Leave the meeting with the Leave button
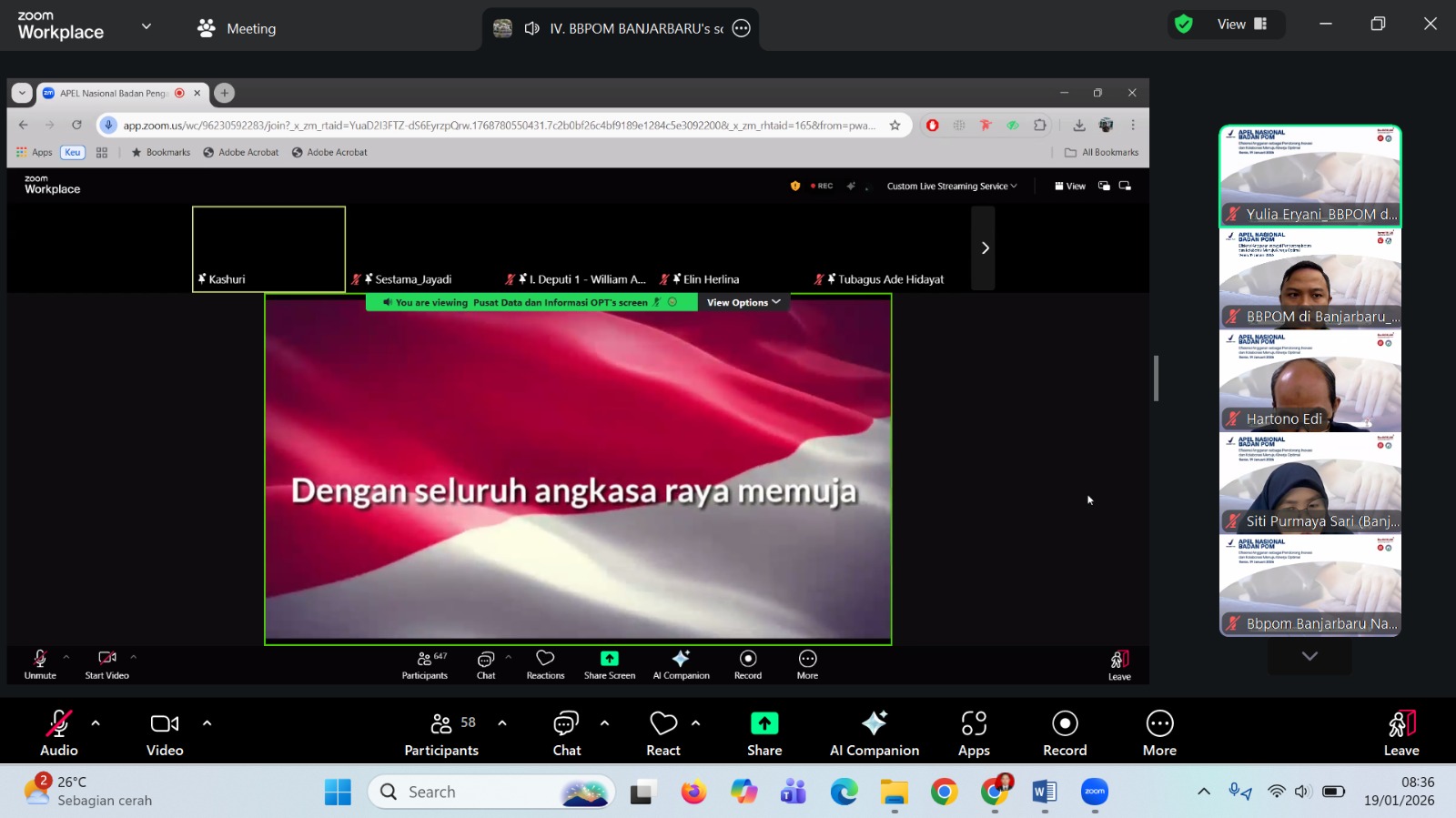 pyautogui.click(x=1400, y=732)
